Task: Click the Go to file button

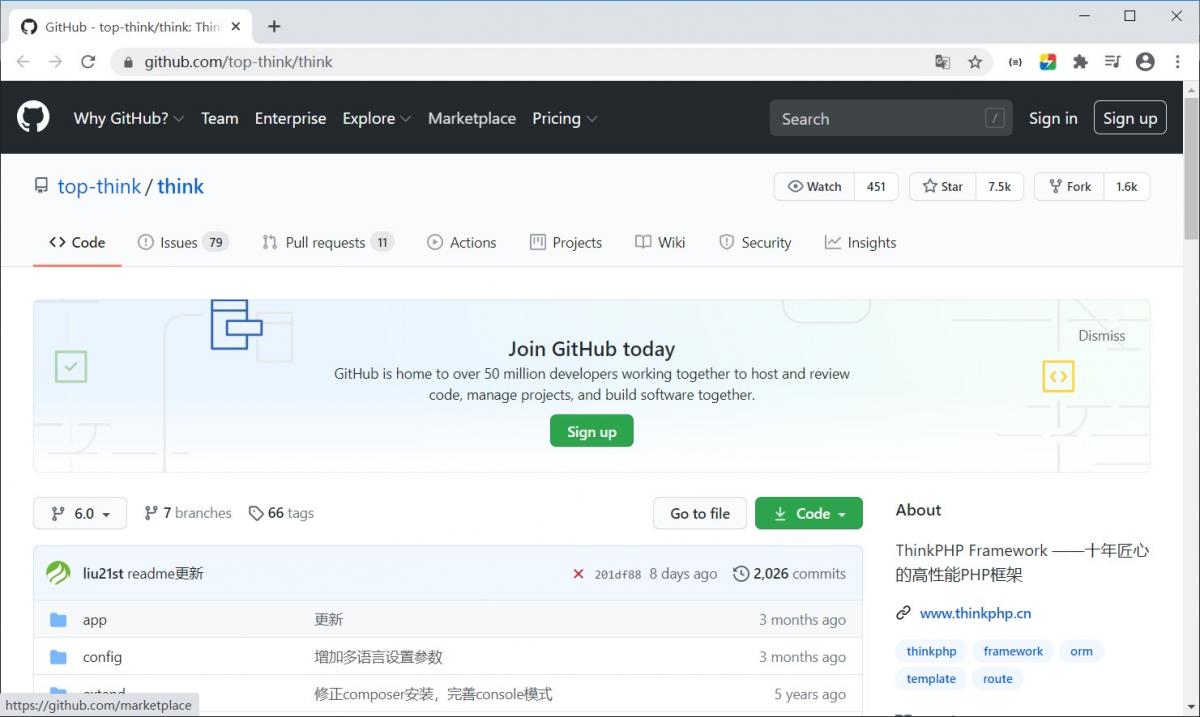Action: click(700, 513)
